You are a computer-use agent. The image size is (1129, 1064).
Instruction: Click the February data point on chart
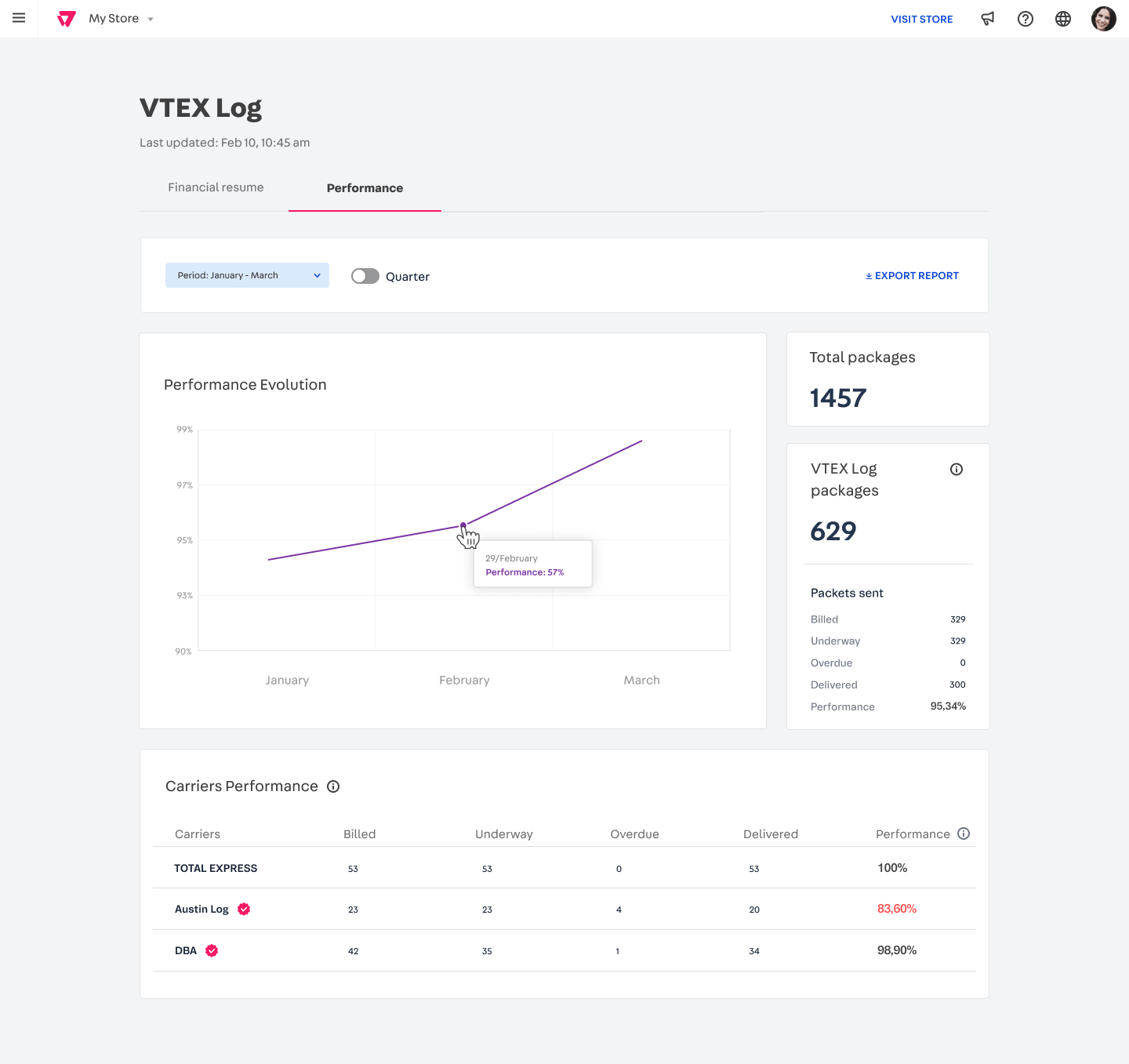pyautogui.click(x=463, y=525)
